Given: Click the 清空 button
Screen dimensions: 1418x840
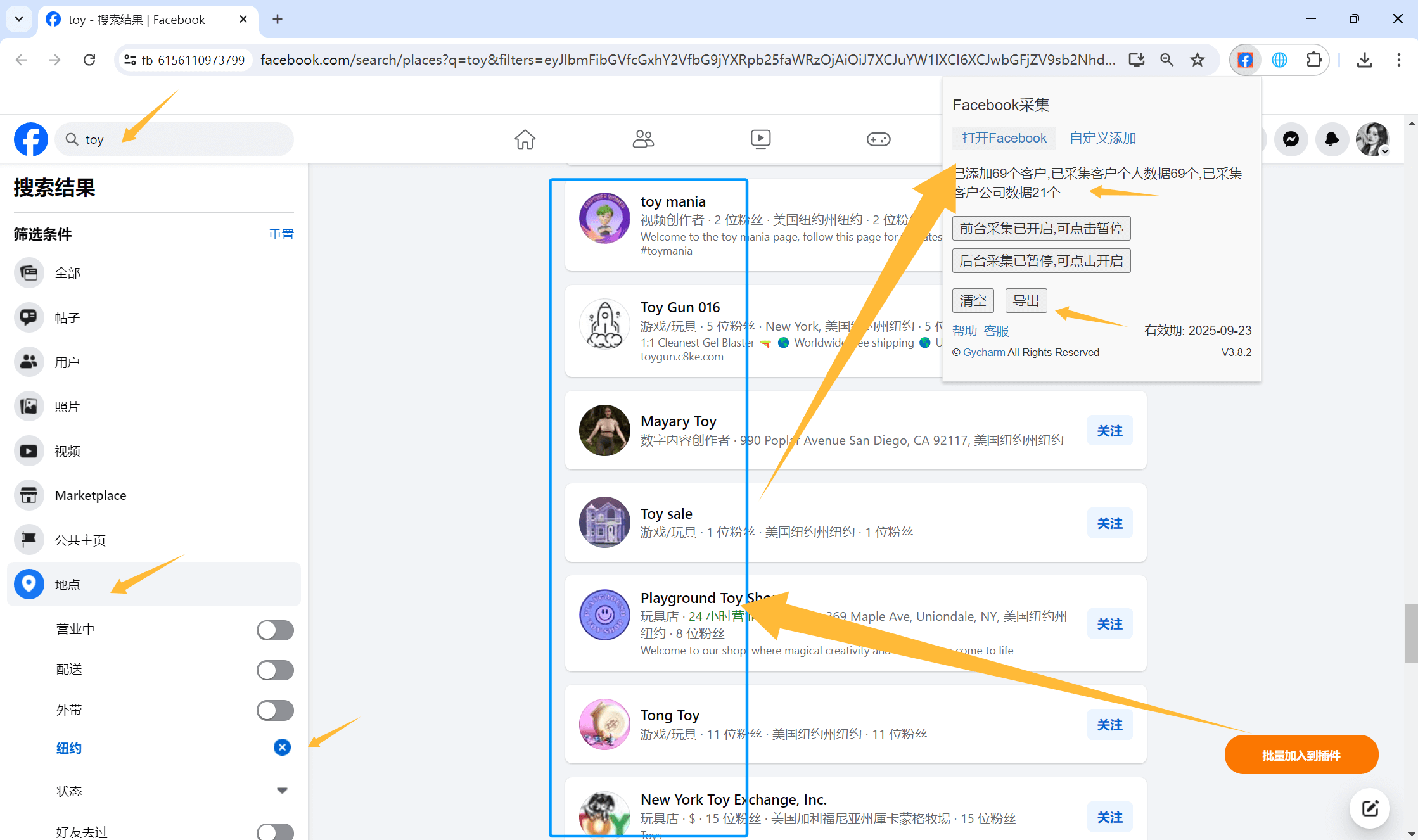Looking at the screenshot, I should coord(973,300).
